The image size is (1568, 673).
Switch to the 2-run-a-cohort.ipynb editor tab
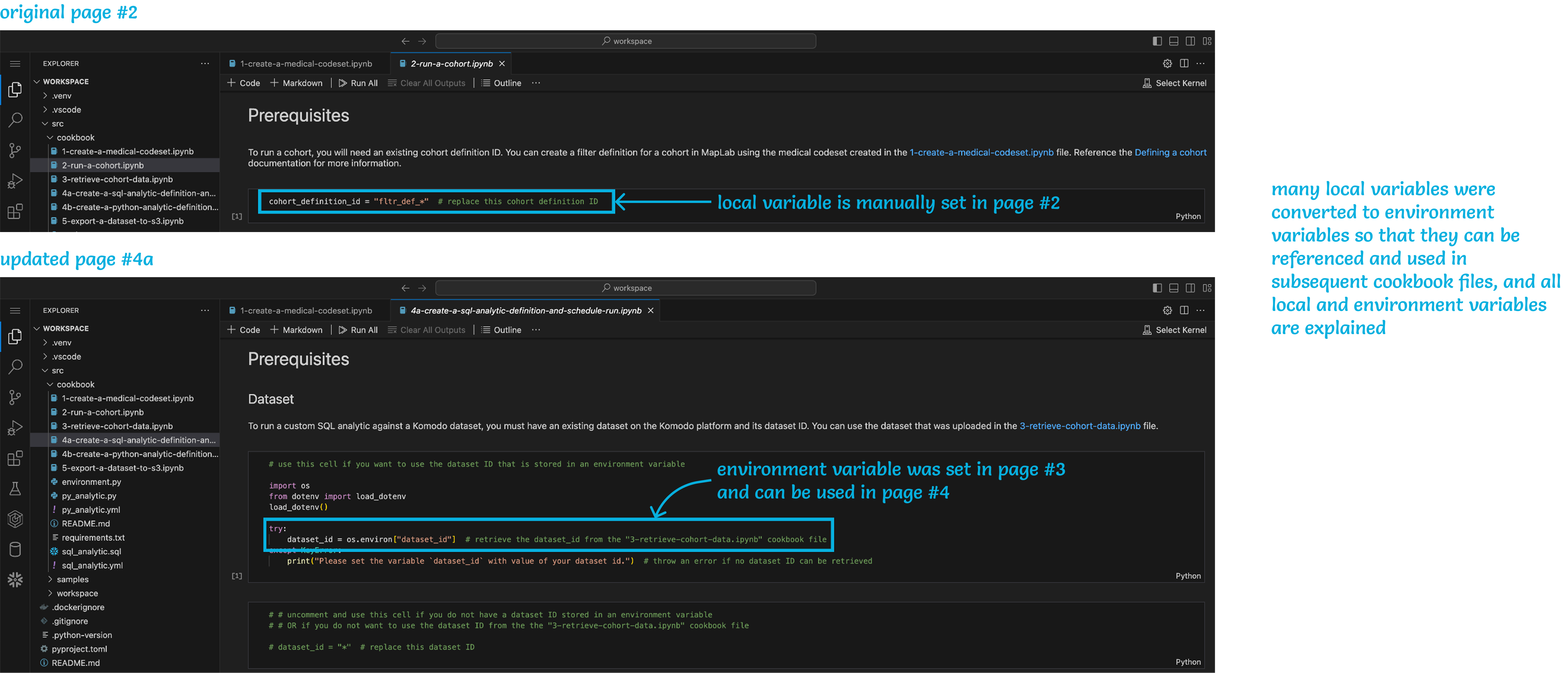tap(451, 63)
